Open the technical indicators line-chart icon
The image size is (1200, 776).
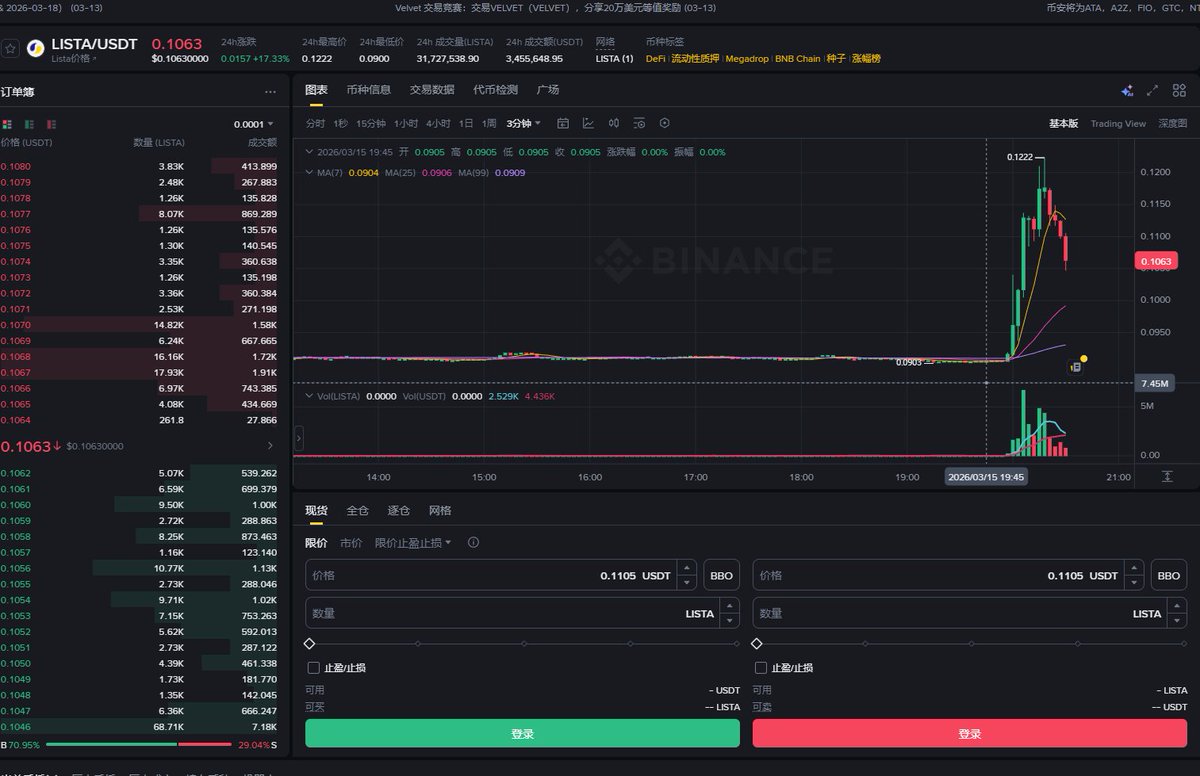588,123
